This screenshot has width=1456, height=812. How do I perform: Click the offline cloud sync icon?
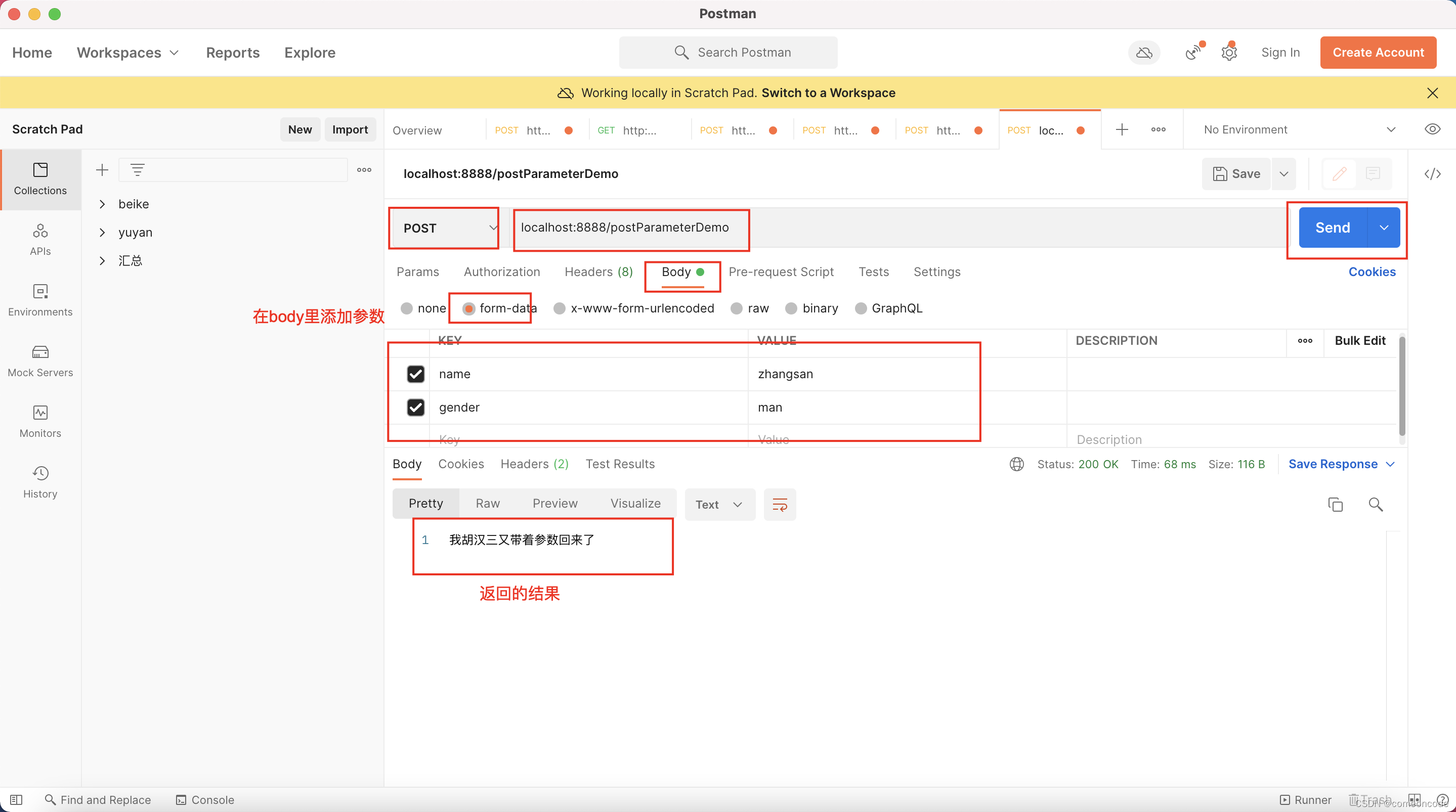pyautogui.click(x=1144, y=53)
